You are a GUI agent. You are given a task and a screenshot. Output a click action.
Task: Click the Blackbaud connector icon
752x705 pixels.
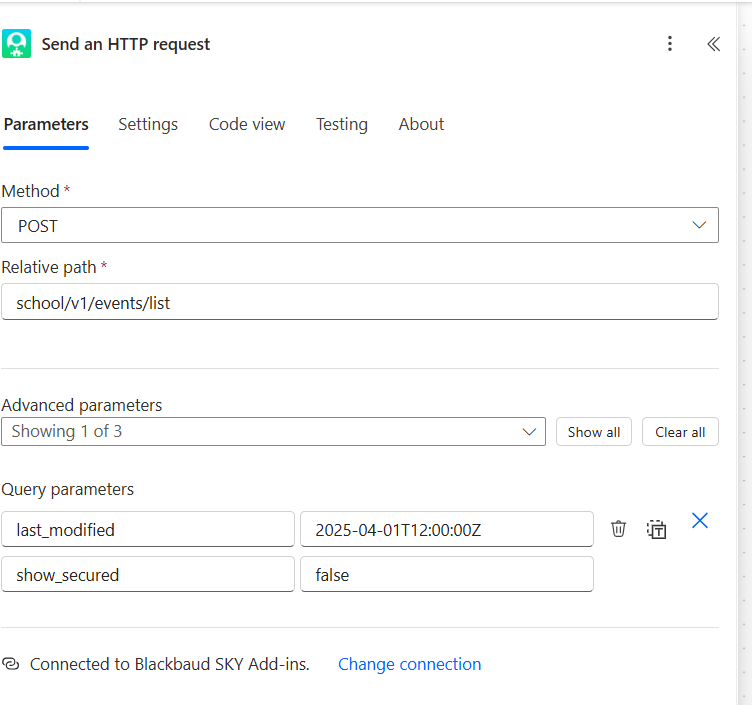(x=16, y=44)
